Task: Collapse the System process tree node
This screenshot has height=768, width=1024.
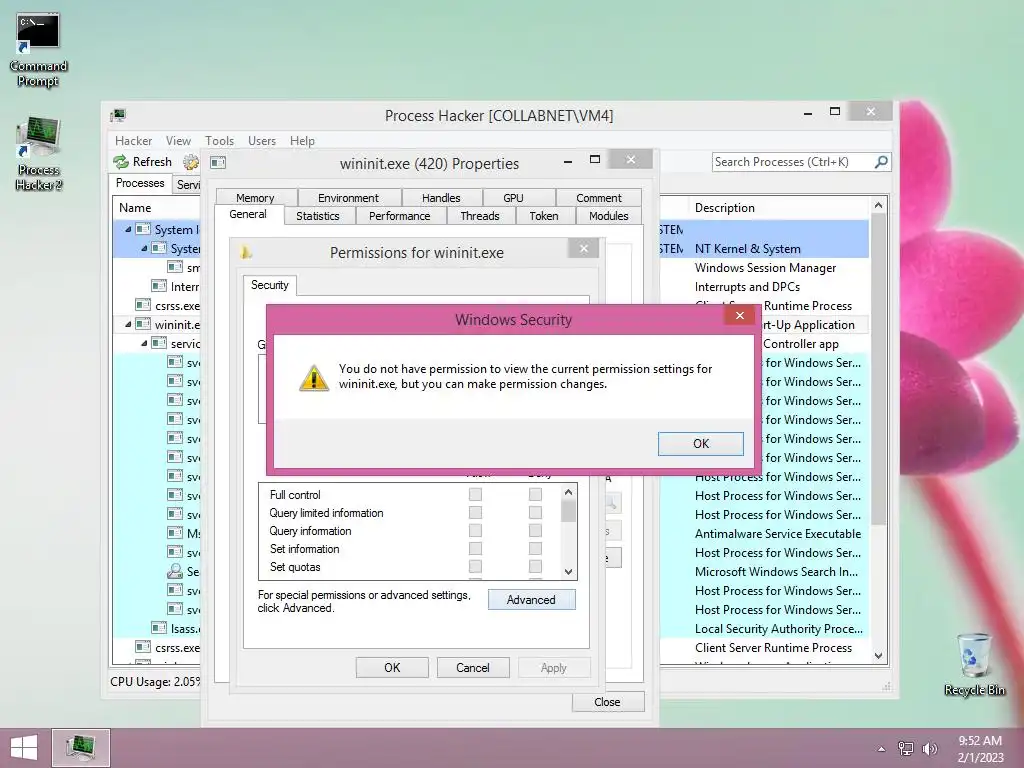Action: click(x=144, y=248)
